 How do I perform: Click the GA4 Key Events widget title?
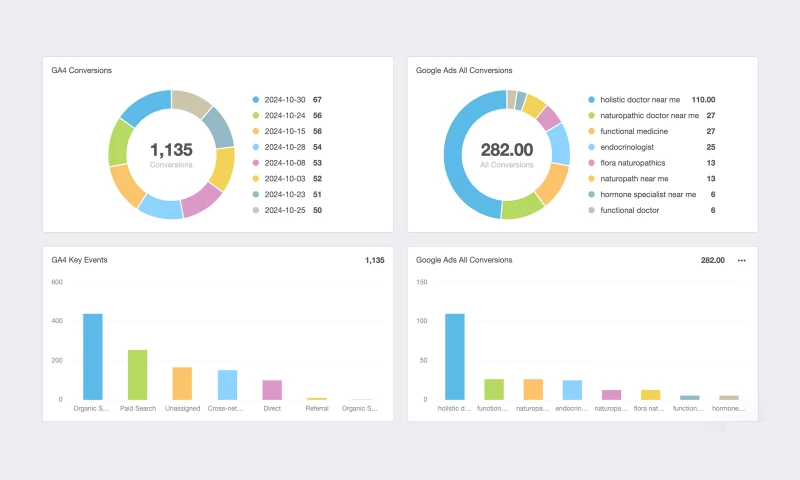pyautogui.click(x=80, y=260)
